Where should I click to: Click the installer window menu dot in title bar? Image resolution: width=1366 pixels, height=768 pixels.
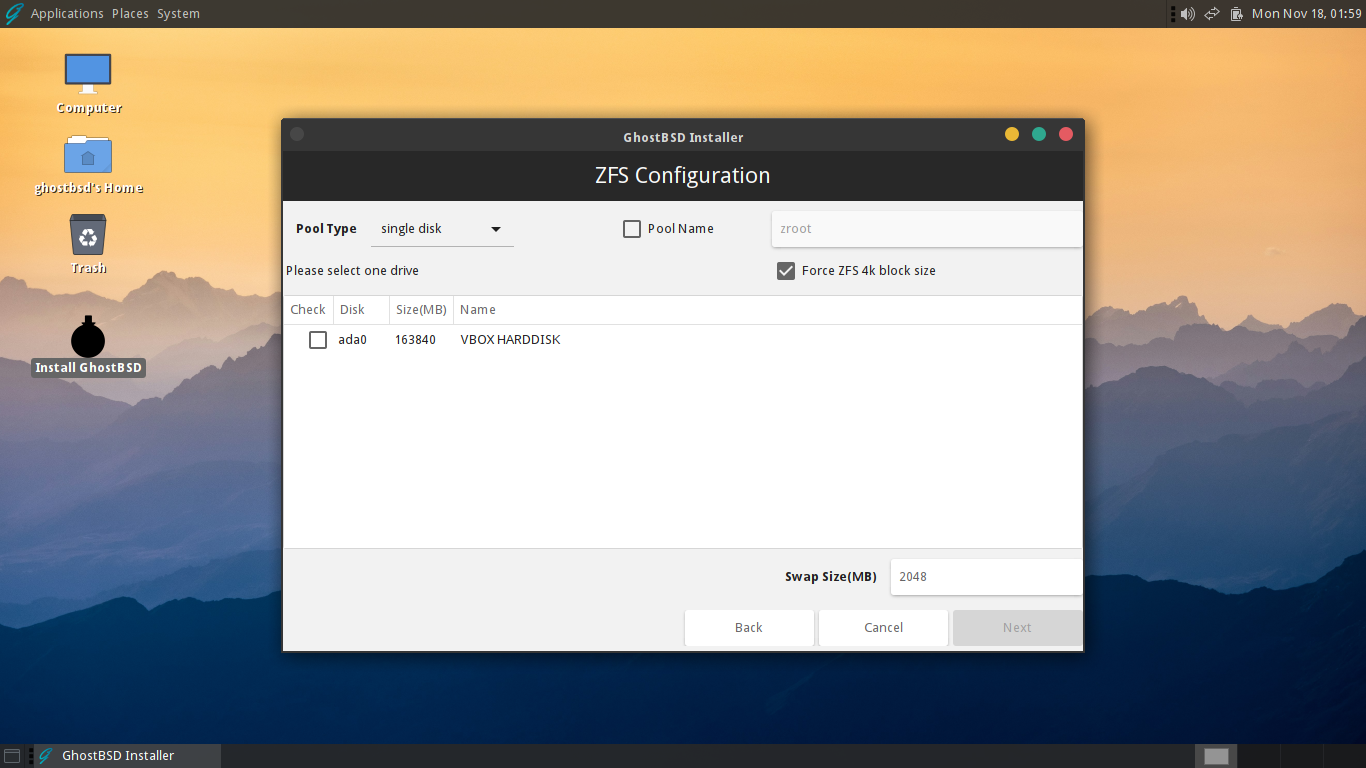[297, 134]
